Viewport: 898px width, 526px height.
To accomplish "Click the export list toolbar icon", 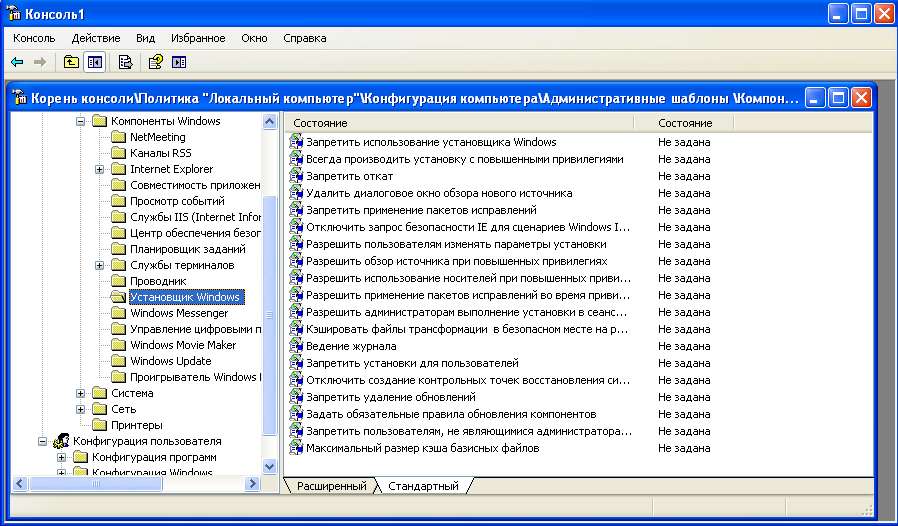I will coord(125,62).
